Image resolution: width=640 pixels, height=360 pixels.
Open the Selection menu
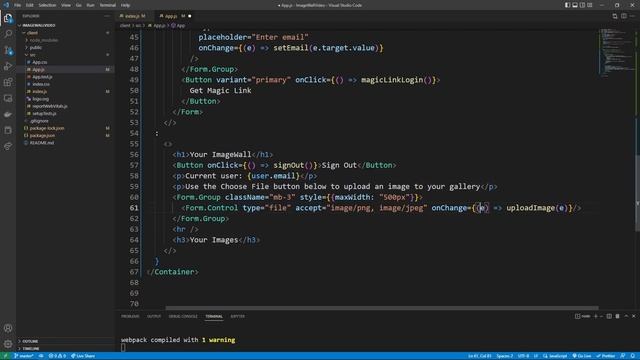[47, 5]
